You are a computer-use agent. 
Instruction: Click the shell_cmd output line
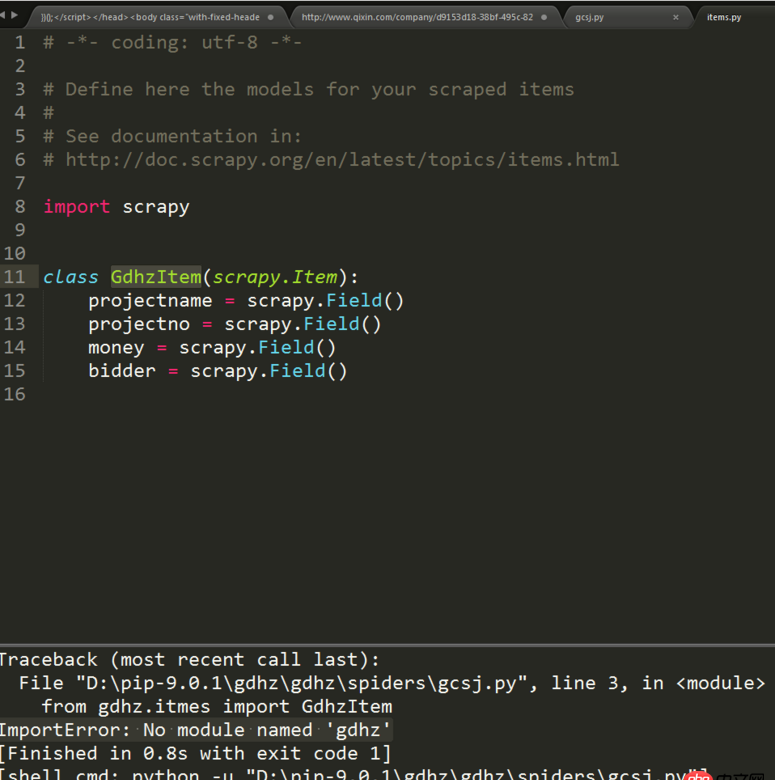pos(353,774)
